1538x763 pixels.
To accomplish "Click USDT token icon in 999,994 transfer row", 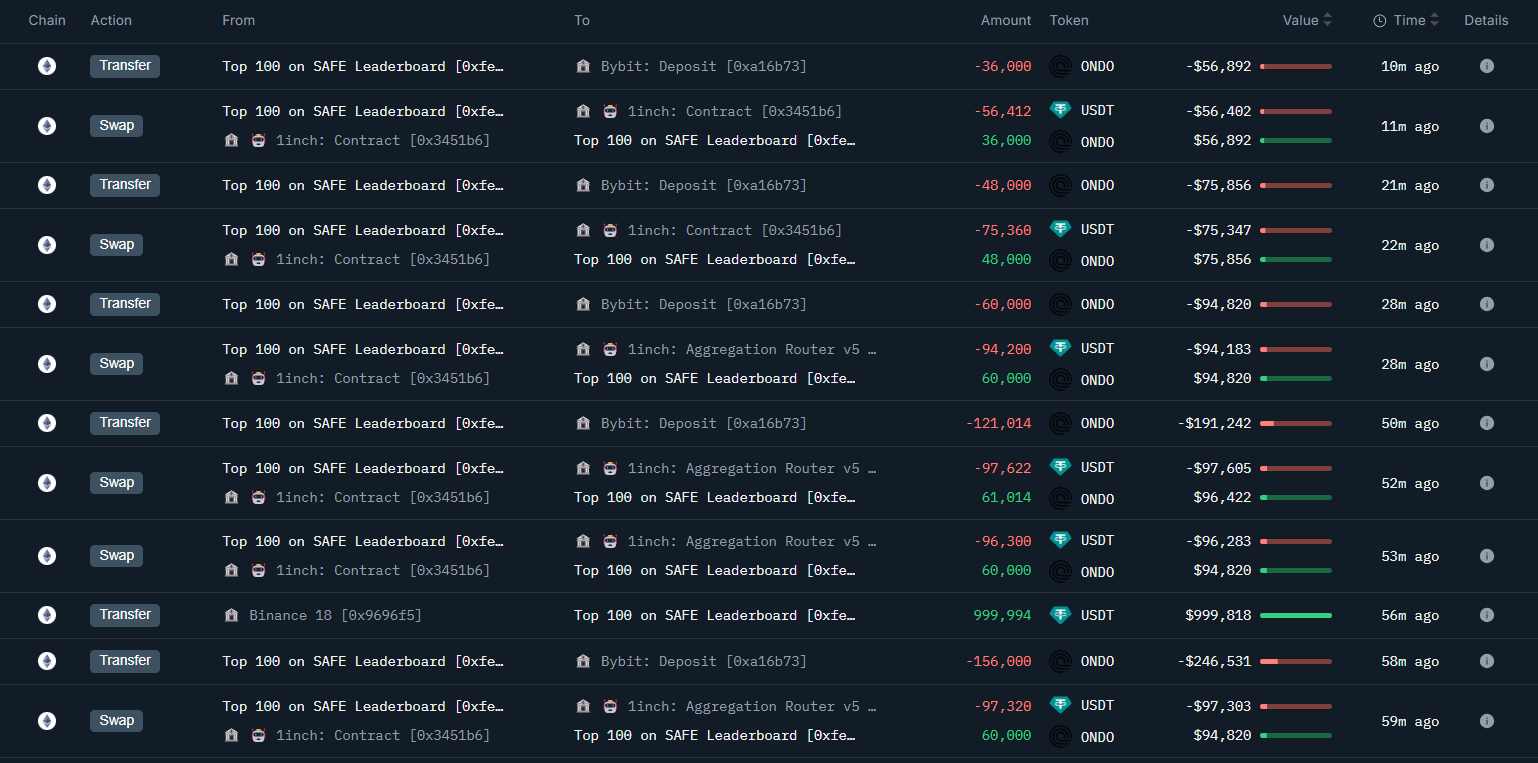I will click(1060, 615).
